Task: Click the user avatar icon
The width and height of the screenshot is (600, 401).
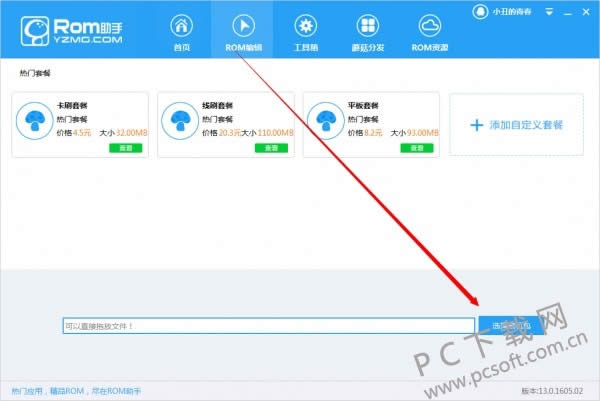Action: coord(480,11)
